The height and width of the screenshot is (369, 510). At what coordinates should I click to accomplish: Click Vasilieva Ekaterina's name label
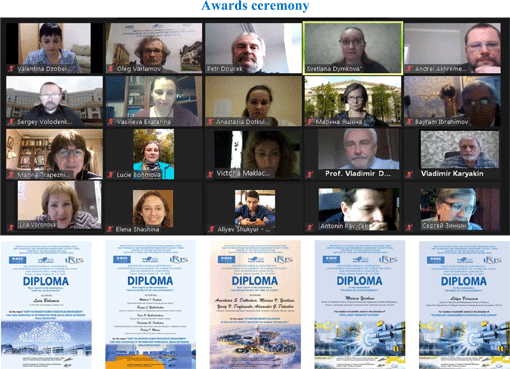click(143, 122)
